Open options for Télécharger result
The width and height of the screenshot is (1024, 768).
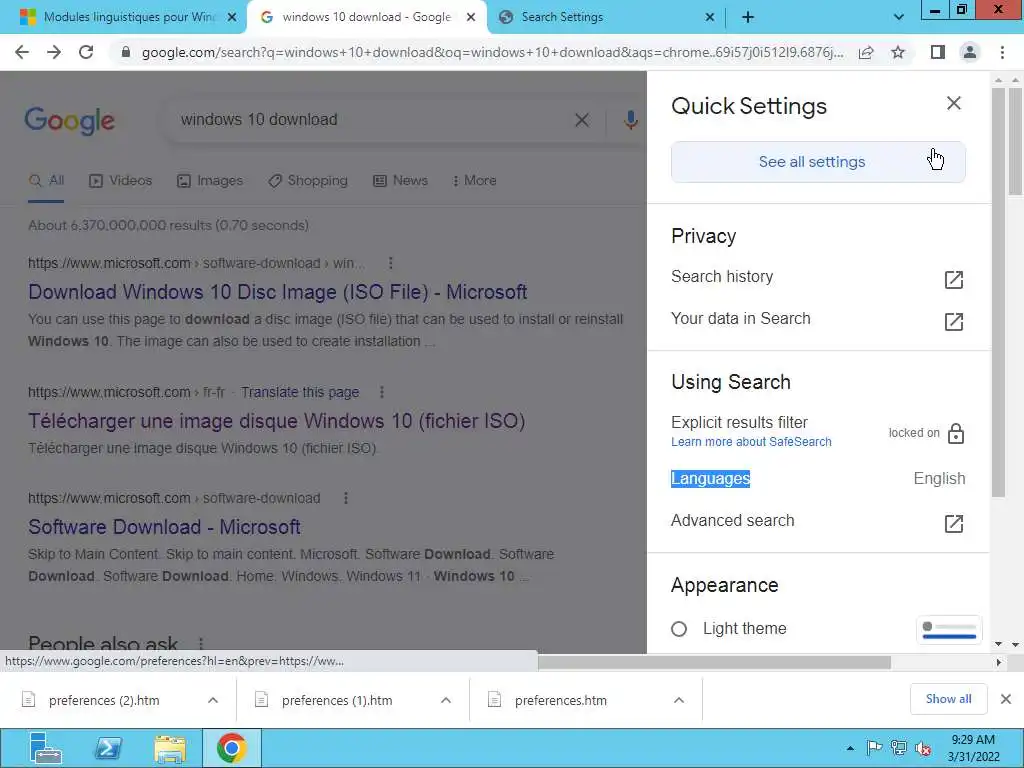click(x=382, y=392)
